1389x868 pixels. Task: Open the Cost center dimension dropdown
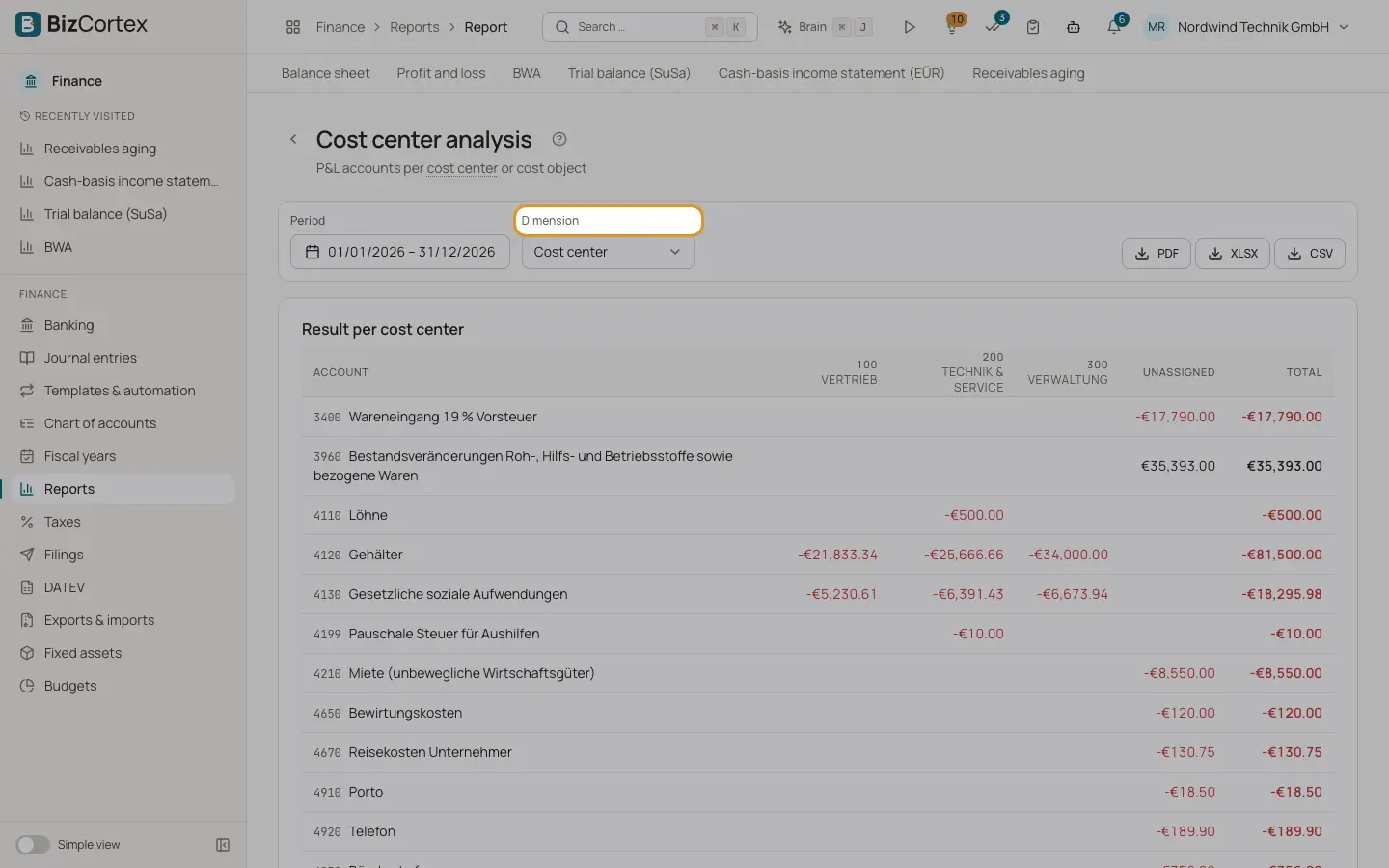[608, 252]
